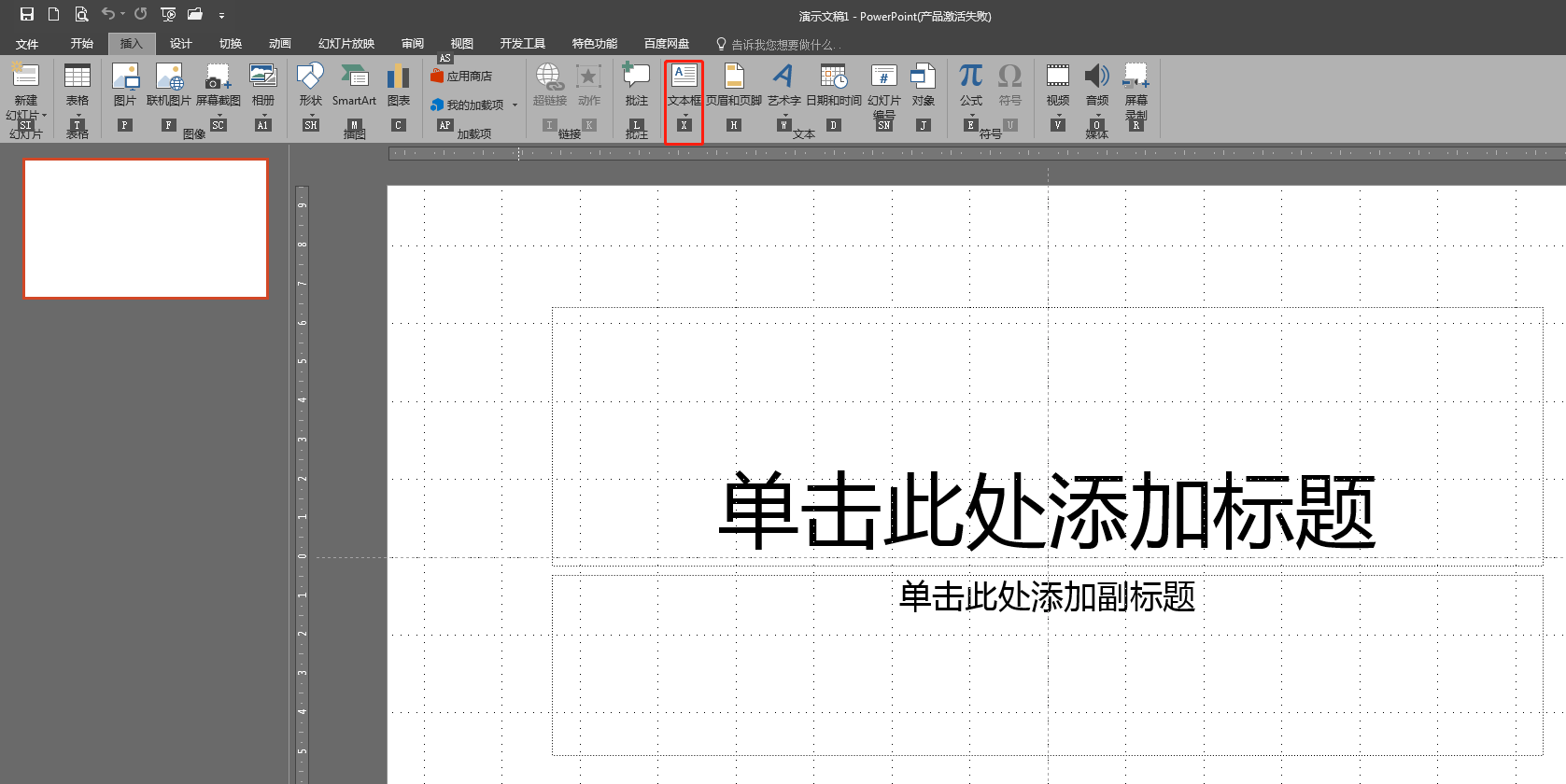The image size is (1566, 784).
Task: Switch to the Review tab (审阅)
Action: pos(413,44)
